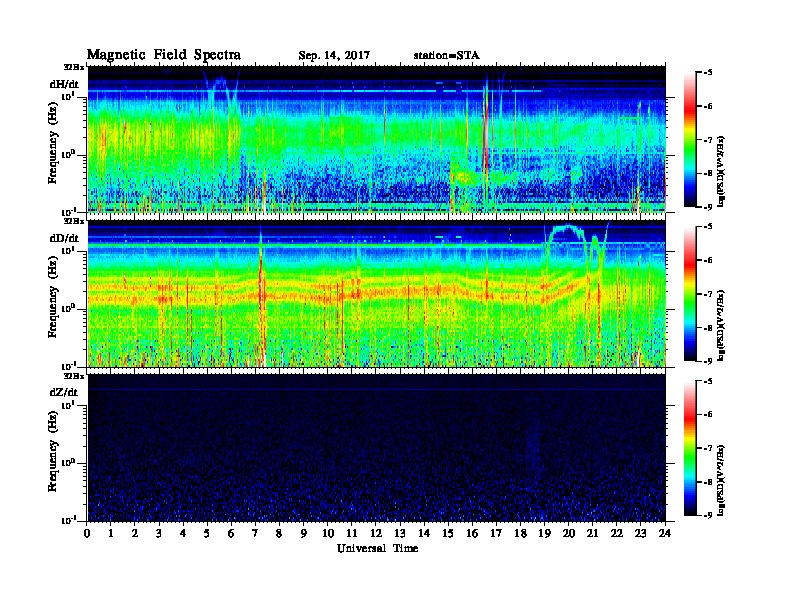The height and width of the screenshot is (612, 792).
Task: Click the "dH/dt" panel label
Action: point(64,84)
